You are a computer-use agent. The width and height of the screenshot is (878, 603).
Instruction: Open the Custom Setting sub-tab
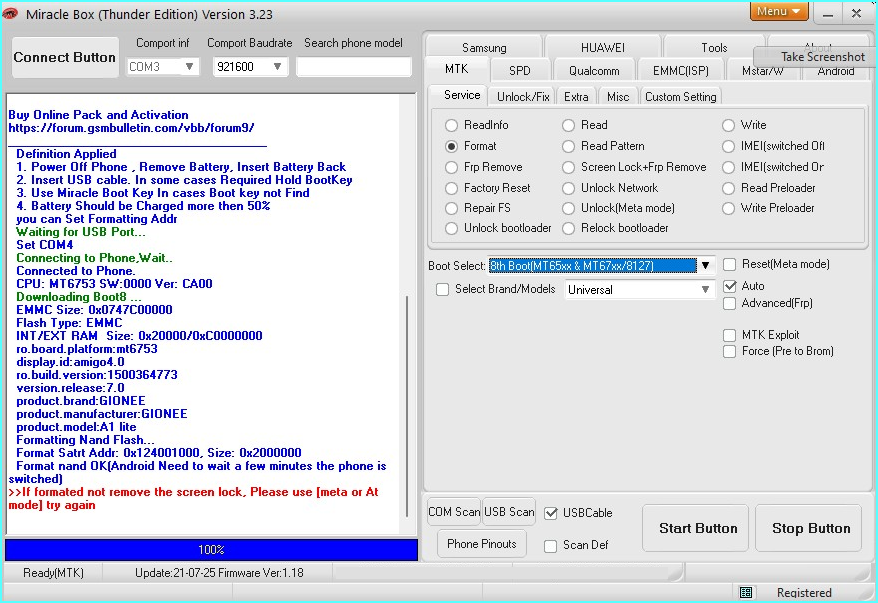pyautogui.click(x=680, y=97)
